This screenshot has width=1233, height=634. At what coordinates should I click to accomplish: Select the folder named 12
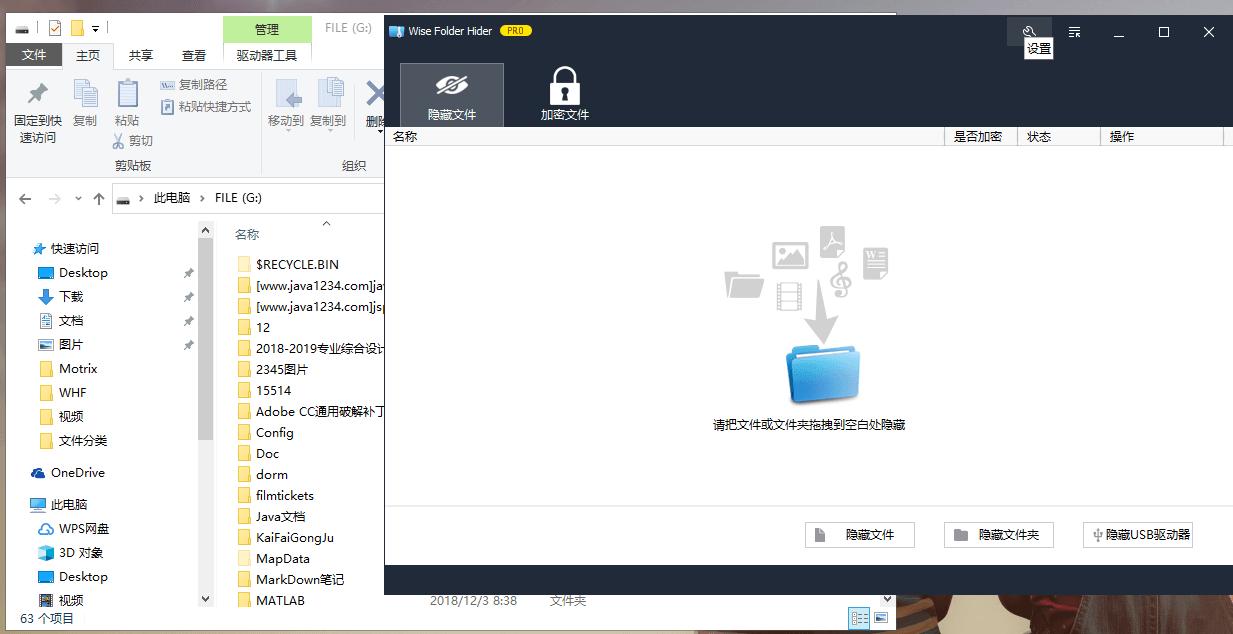263,327
